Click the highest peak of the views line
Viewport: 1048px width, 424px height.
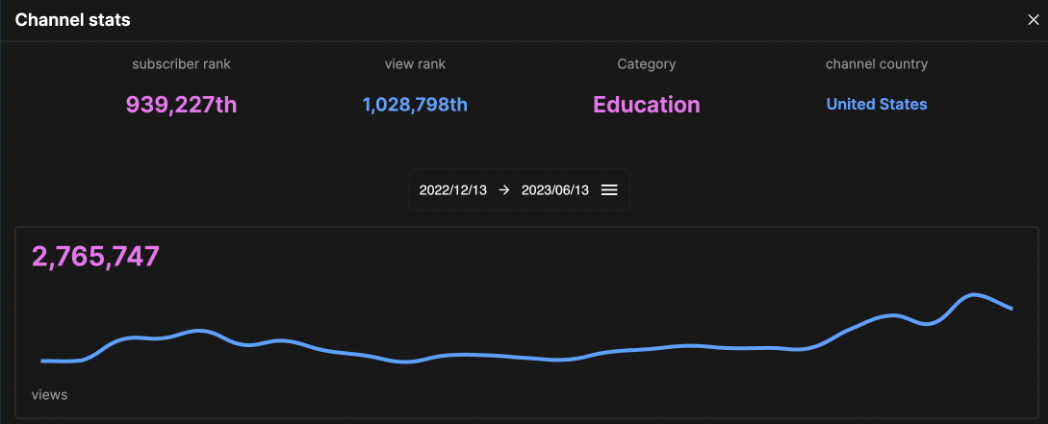coord(972,295)
